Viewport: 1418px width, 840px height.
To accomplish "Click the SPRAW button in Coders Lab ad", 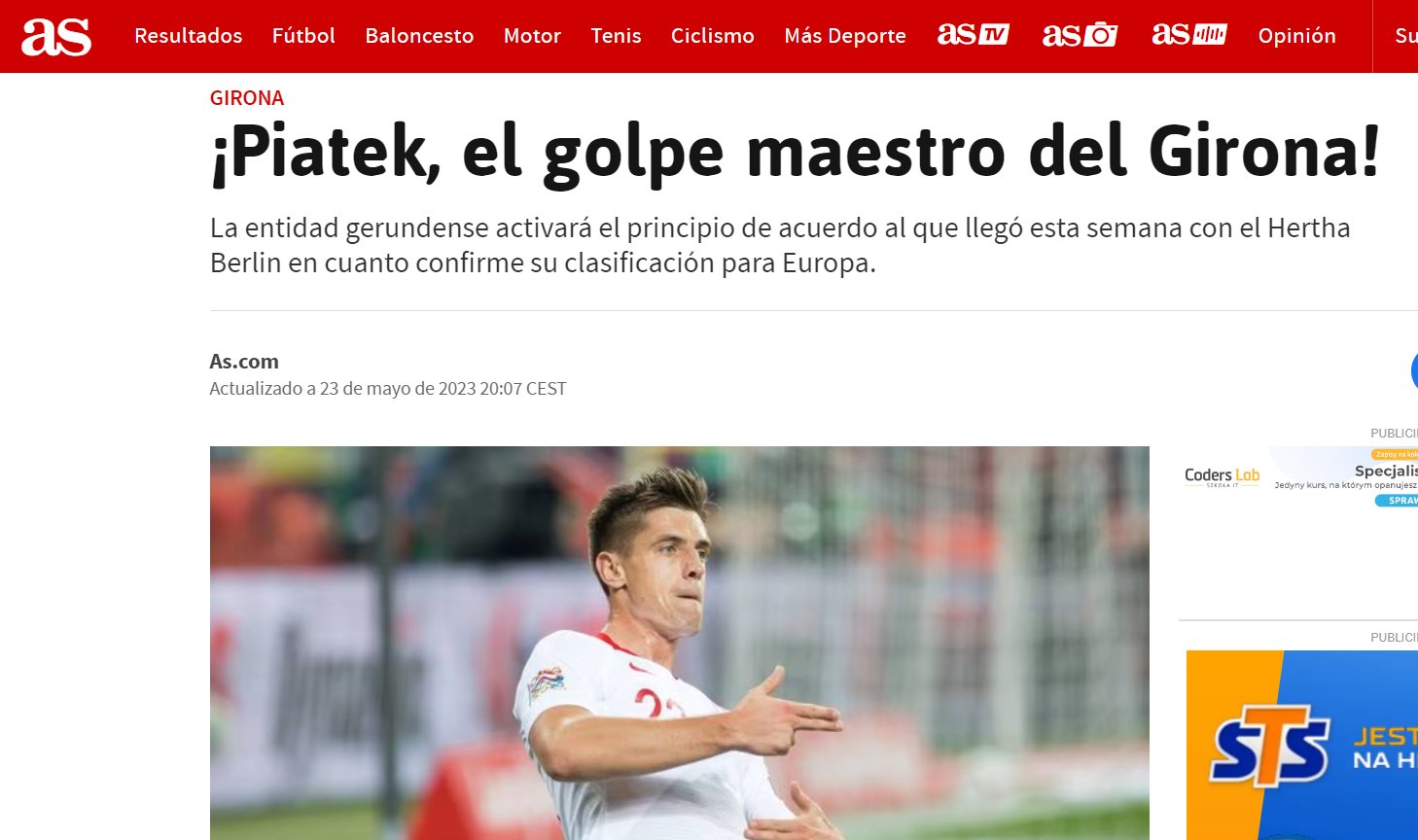I will point(1397,501).
